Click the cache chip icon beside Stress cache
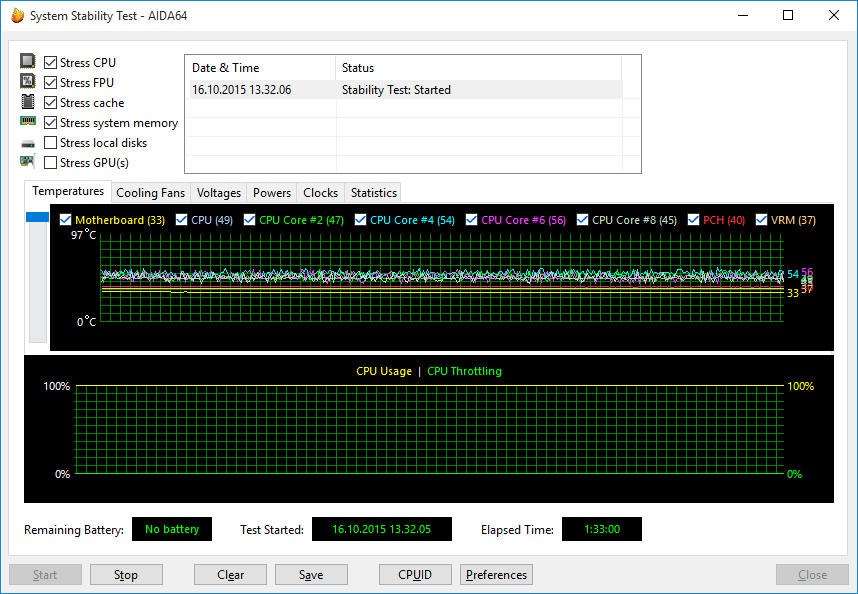This screenshot has height=594, width=858. pos(28,102)
